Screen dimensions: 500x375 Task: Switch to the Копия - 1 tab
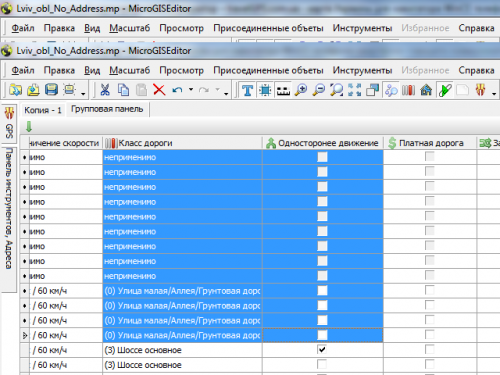[43, 110]
